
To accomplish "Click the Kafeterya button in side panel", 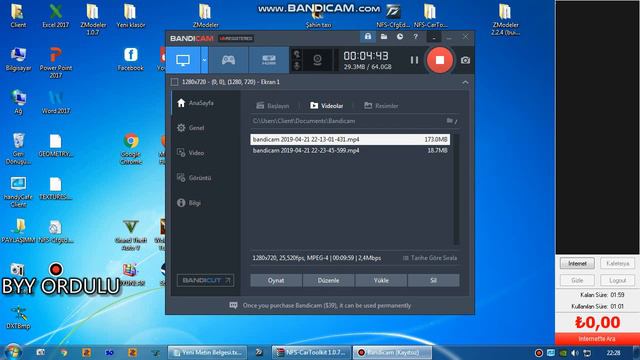I will pyautogui.click(x=617, y=264).
